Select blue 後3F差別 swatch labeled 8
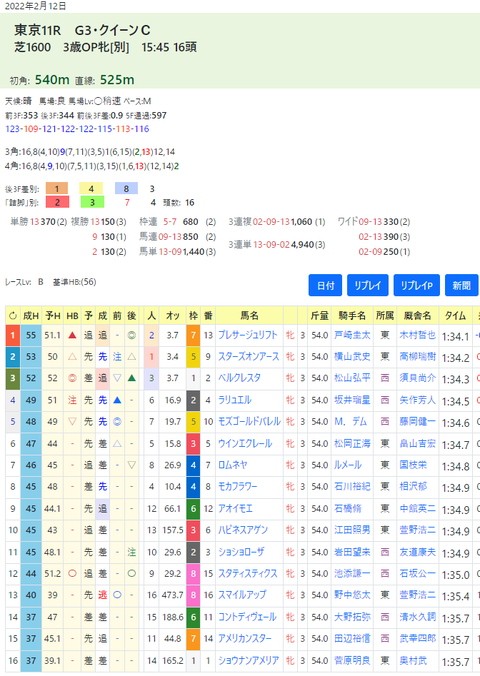This screenshot has width=480, height=676. click(x=126, y=188)
